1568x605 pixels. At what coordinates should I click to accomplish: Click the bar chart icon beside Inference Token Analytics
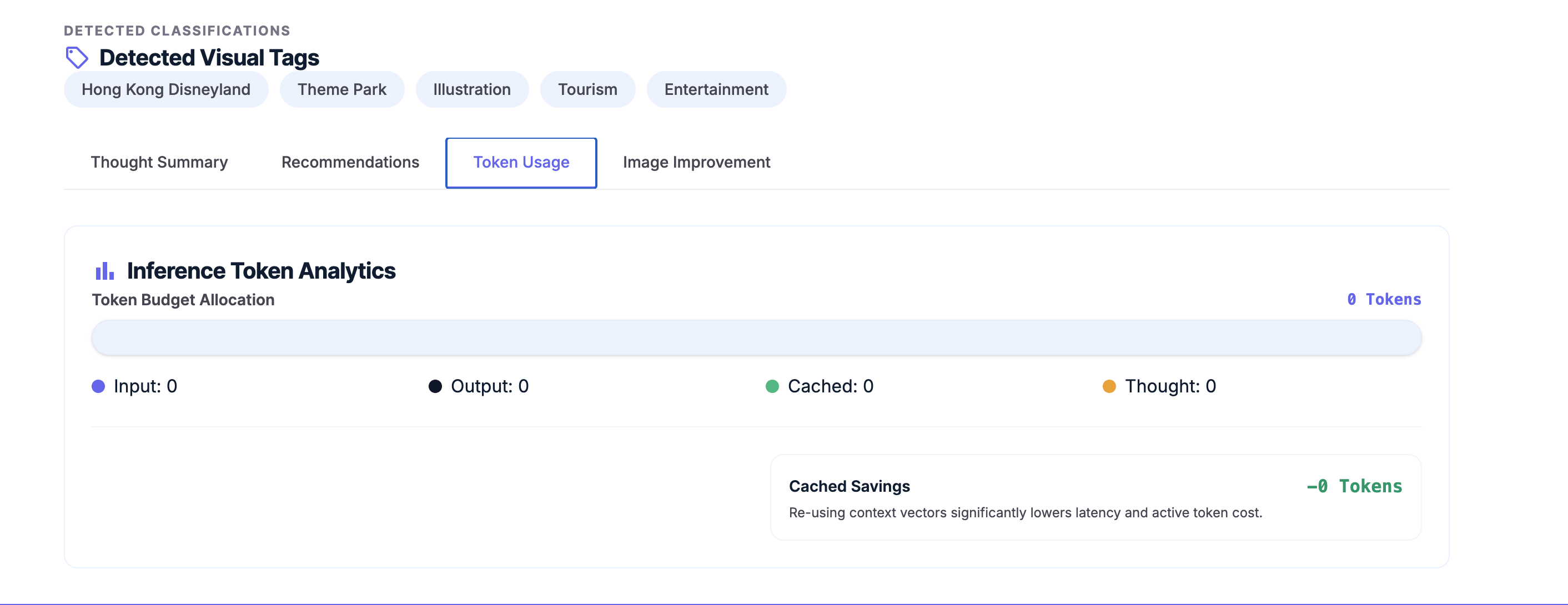pyautogui.click(x=105, y=271)
